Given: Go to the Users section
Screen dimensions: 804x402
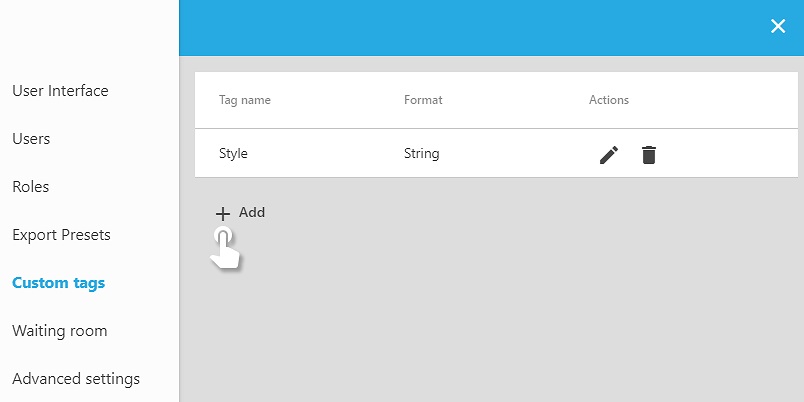Looking at the screenshot, I should (x=31, y=139).
